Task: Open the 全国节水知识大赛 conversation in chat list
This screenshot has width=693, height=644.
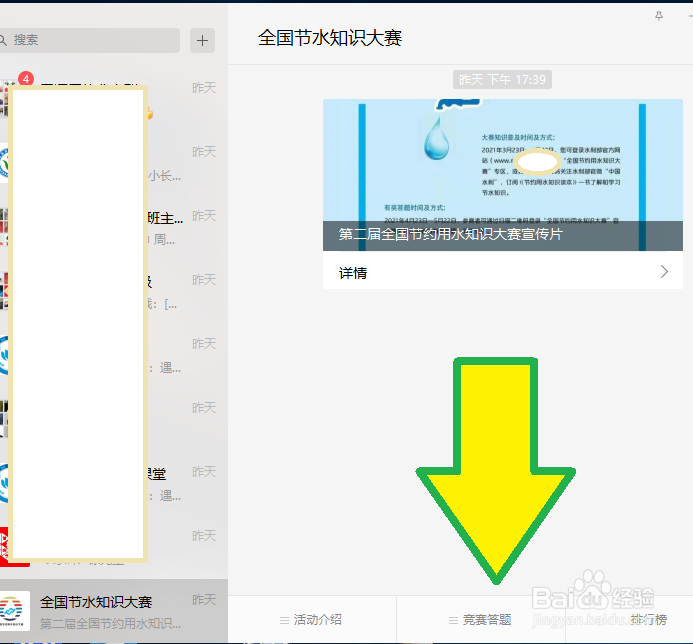Action: pyautogui.click(x=114, y=611)
